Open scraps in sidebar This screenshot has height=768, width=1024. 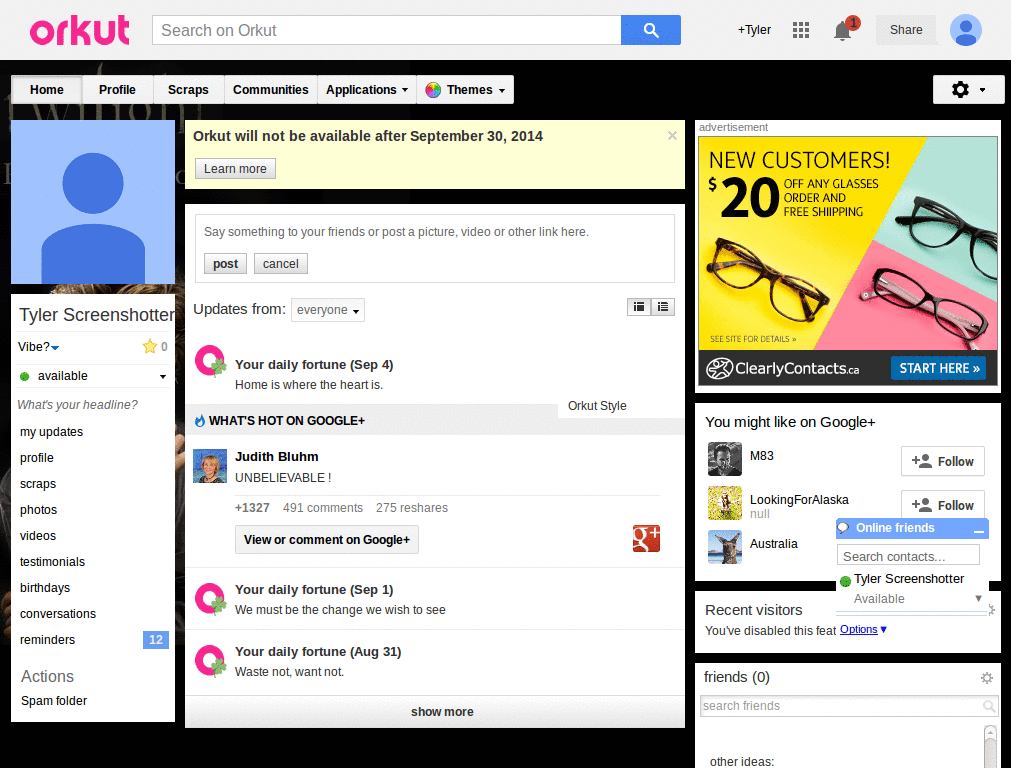pyautogui.click(x=38, y=484)
